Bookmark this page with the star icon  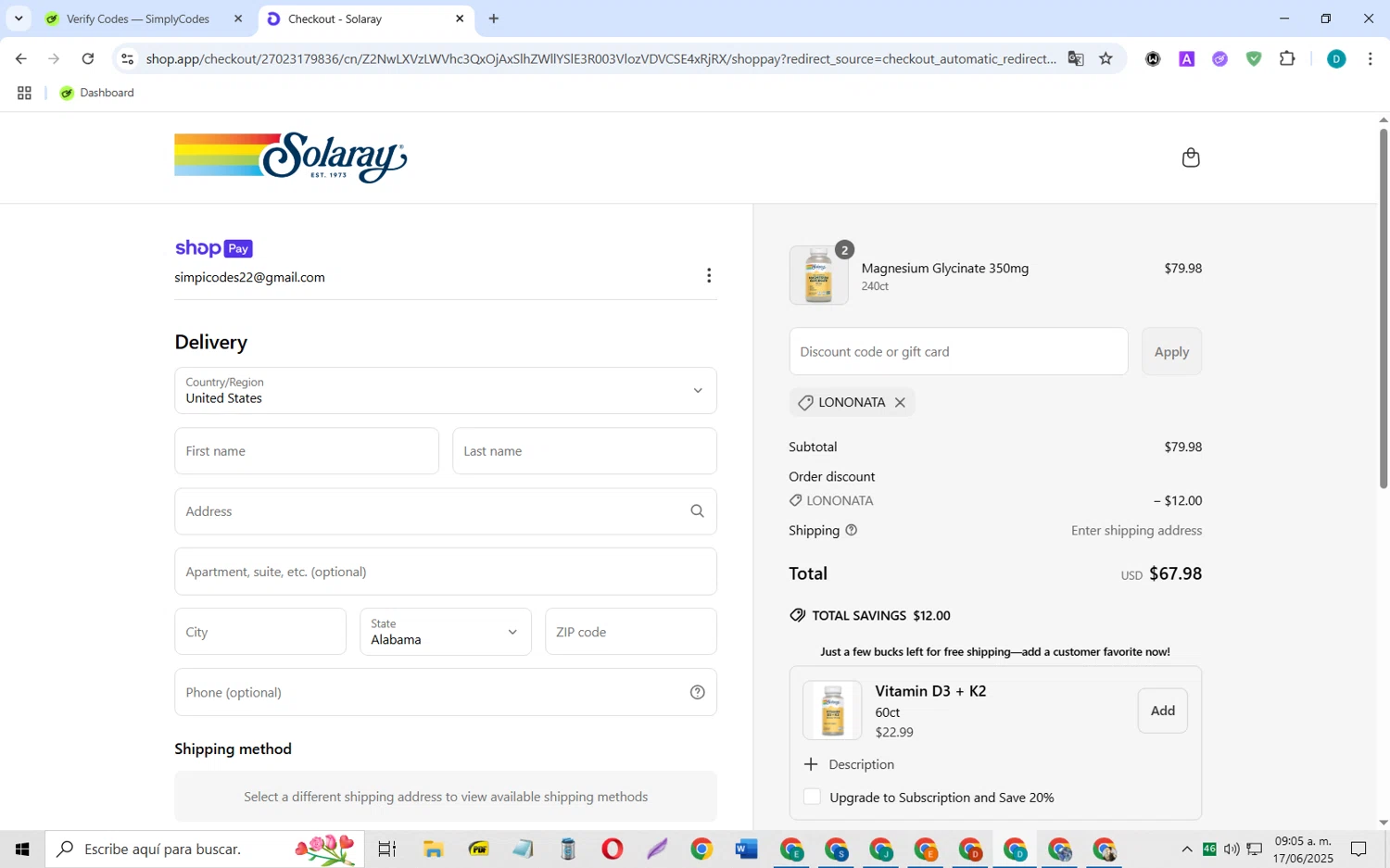click(x=1106, y=58)
